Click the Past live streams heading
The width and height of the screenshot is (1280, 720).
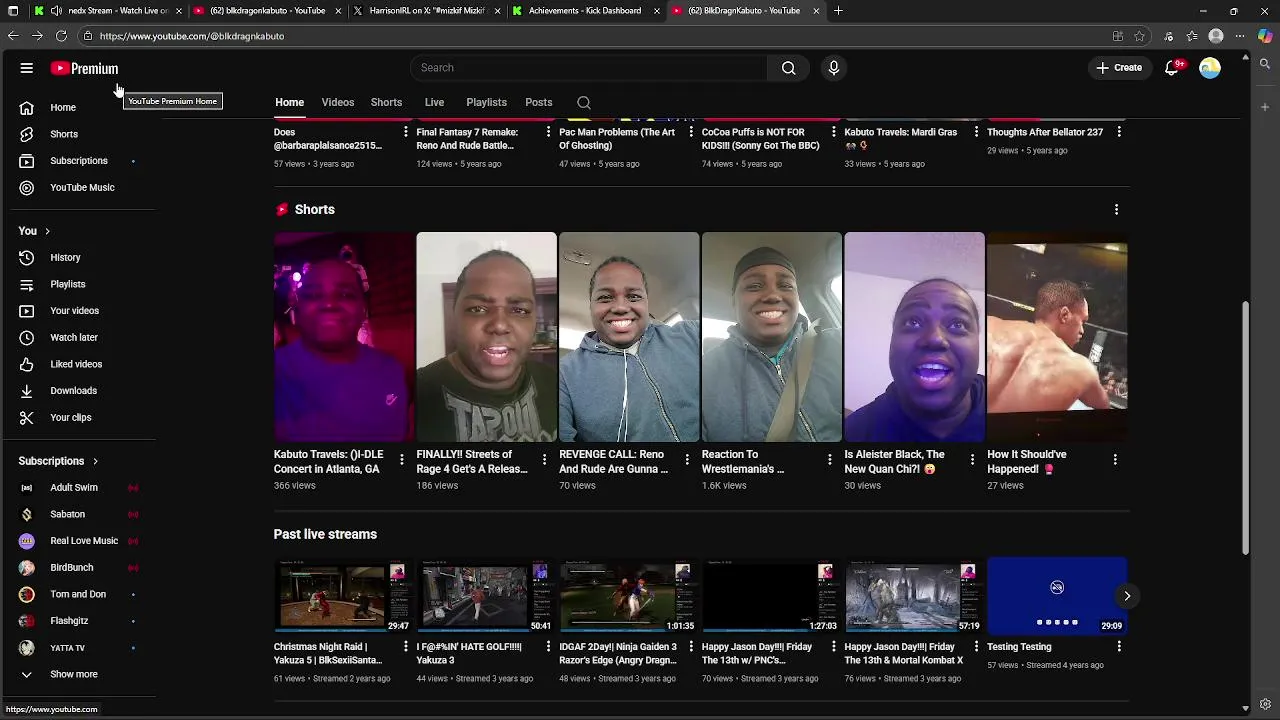pos(325,534)
